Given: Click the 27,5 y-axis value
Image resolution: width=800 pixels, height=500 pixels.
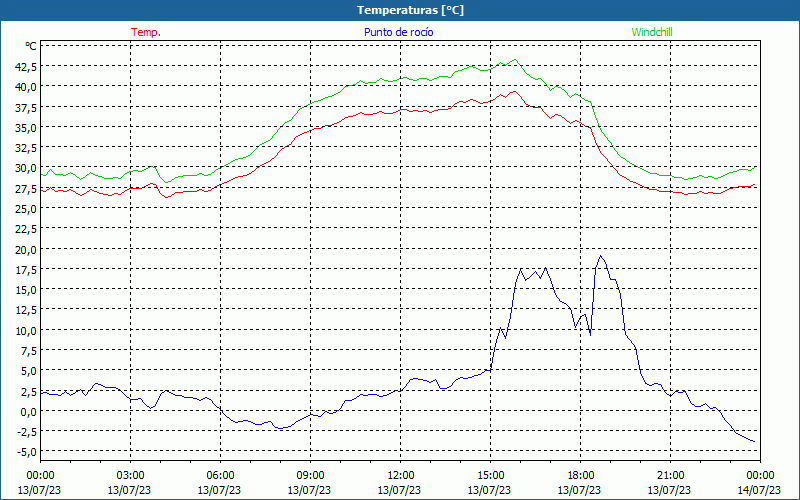Looking at the screenshot, I should point(26,188).
